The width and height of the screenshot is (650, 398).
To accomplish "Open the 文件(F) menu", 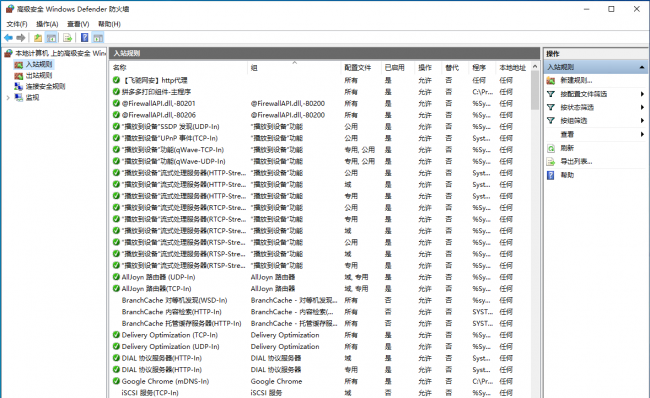I will pos(17,24).
